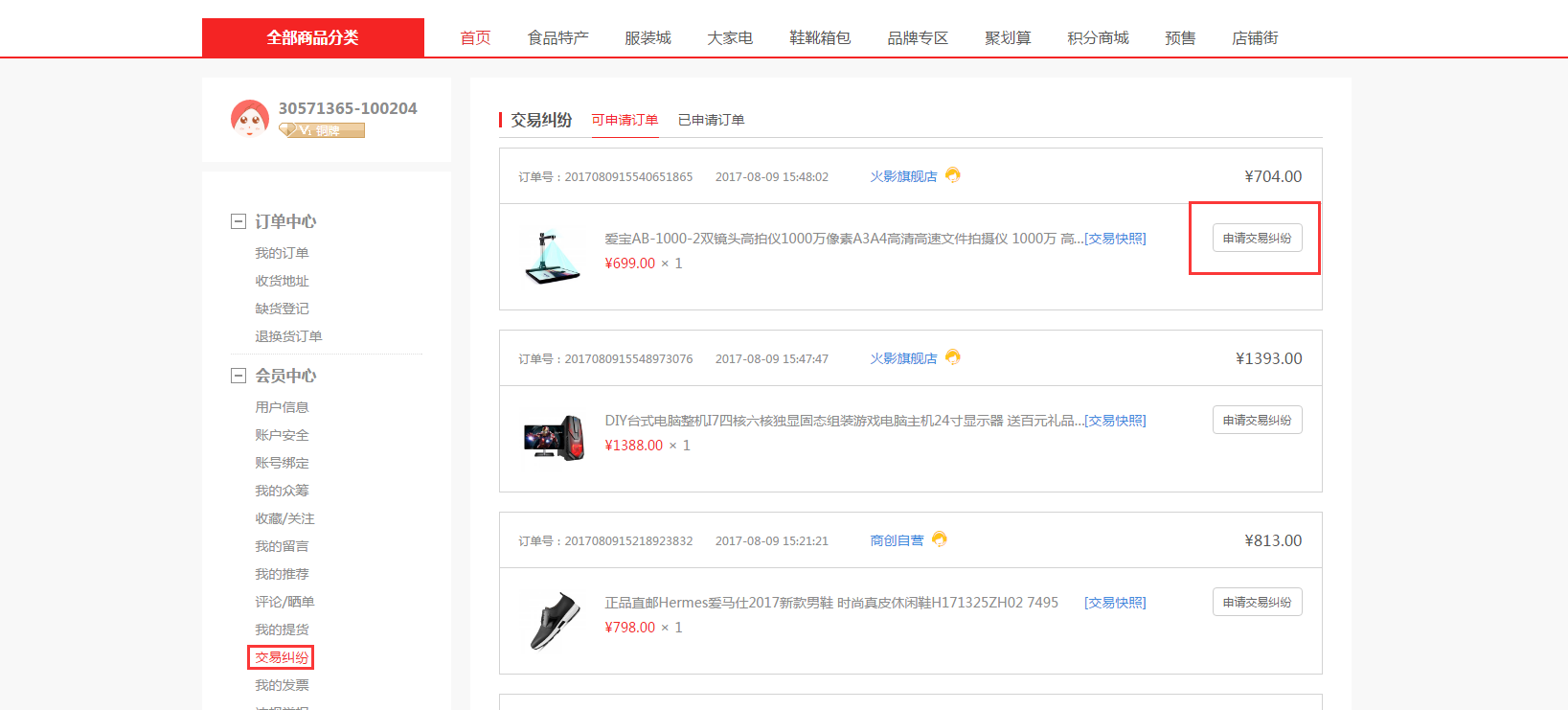Open 退换货订单 in sidebar
Screen dimensions: 1568x710
288,336
